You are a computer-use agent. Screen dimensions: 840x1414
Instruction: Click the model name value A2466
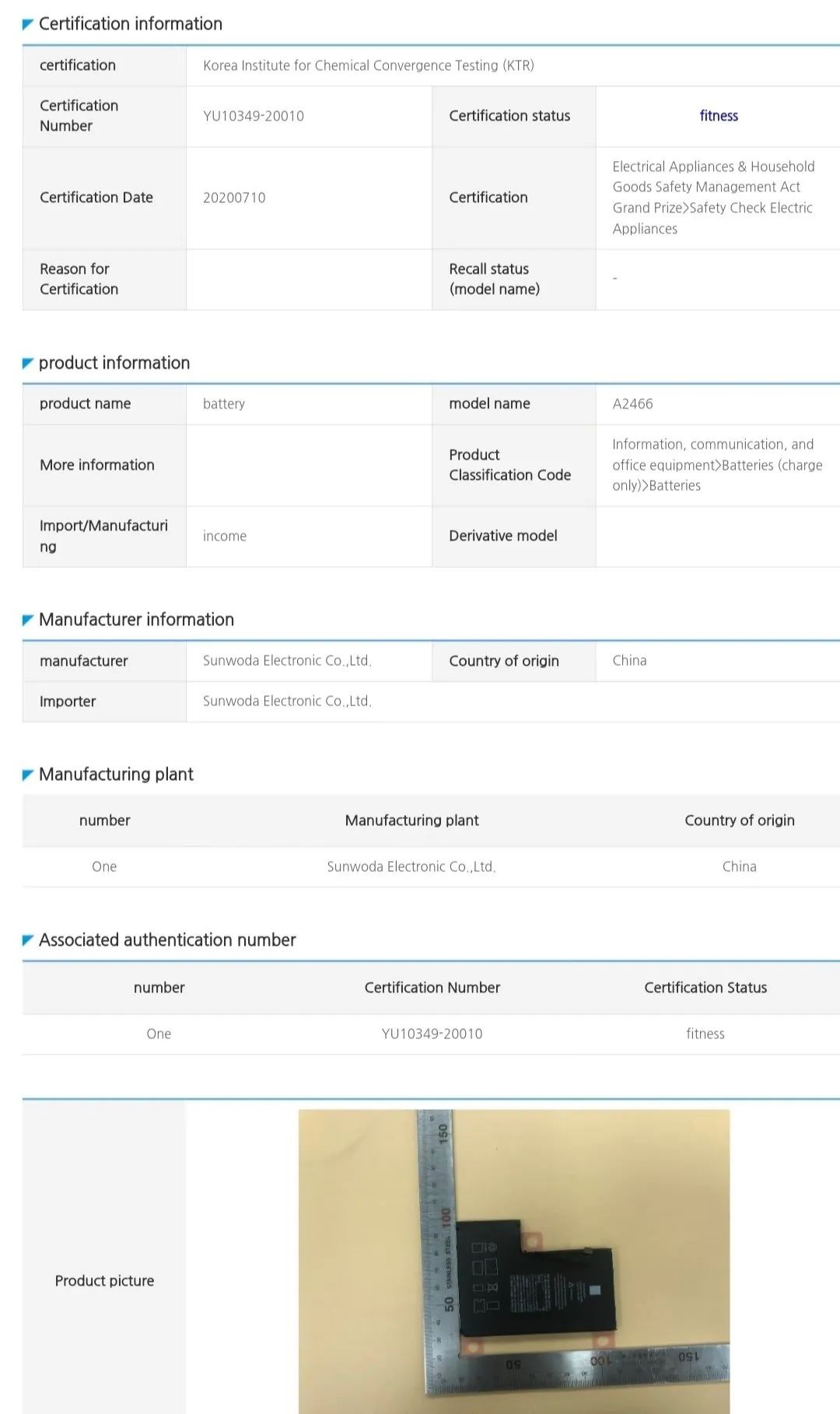(632, 404)
